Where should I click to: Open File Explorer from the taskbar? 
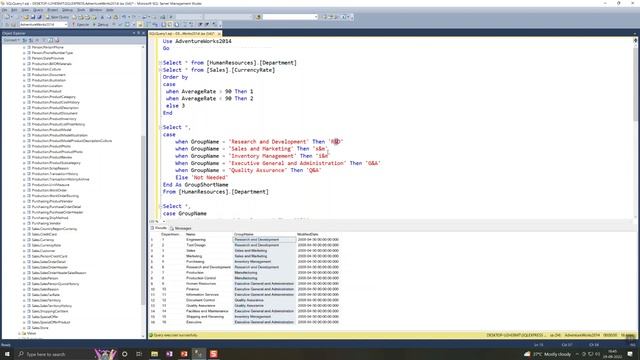[x=154, y=354]
